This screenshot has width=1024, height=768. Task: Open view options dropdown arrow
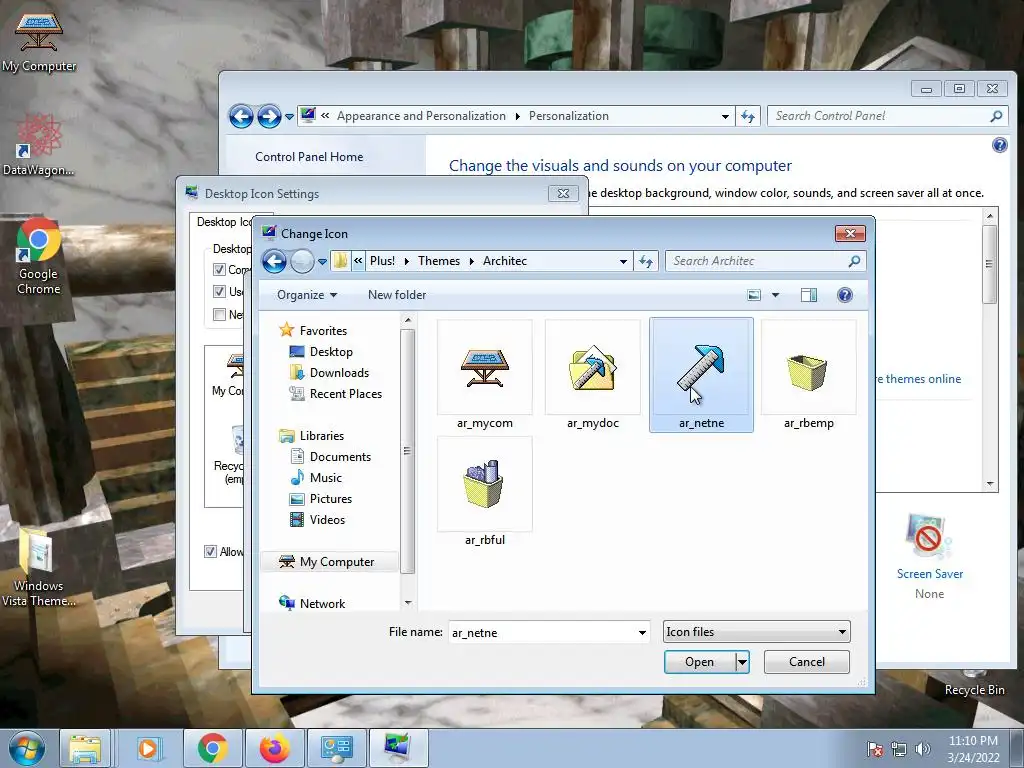775,295
